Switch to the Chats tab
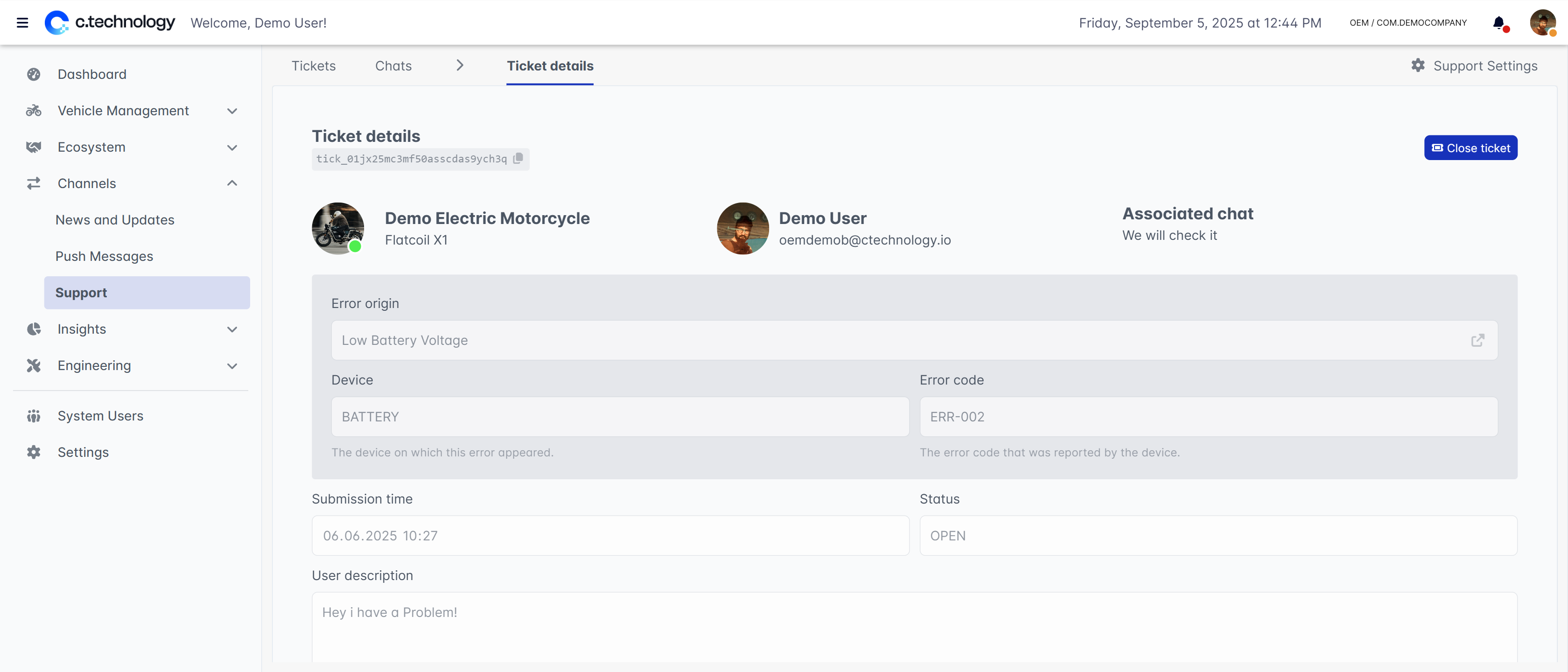 pyautogui.click(x=393, y=66)
